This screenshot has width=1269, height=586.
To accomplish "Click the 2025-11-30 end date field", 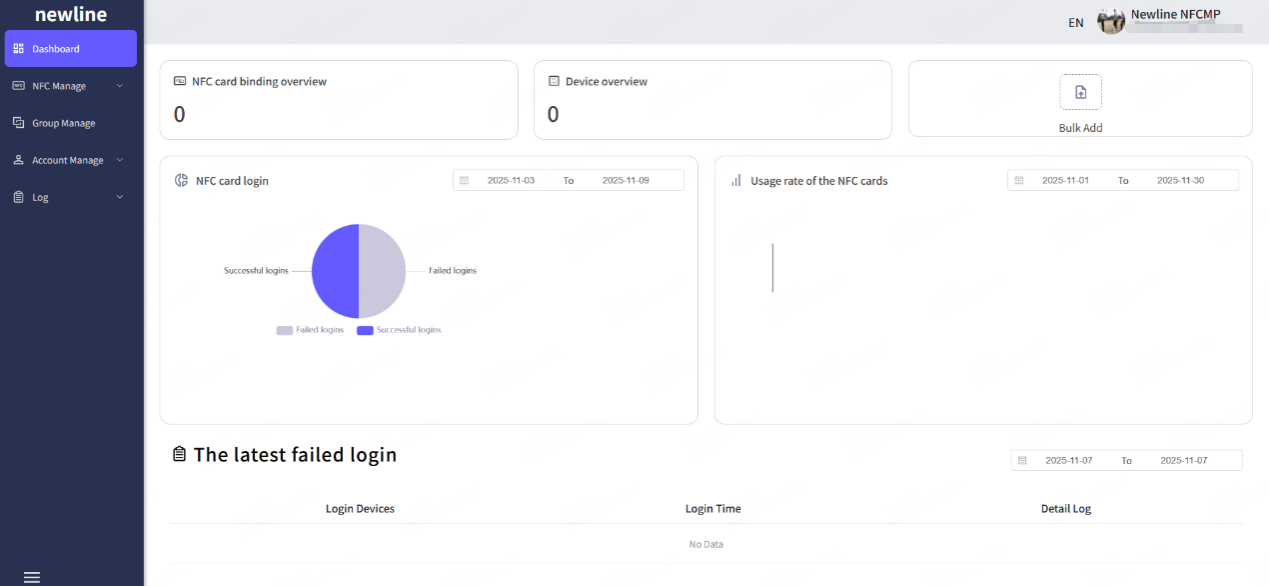I will coord(1180,181).
